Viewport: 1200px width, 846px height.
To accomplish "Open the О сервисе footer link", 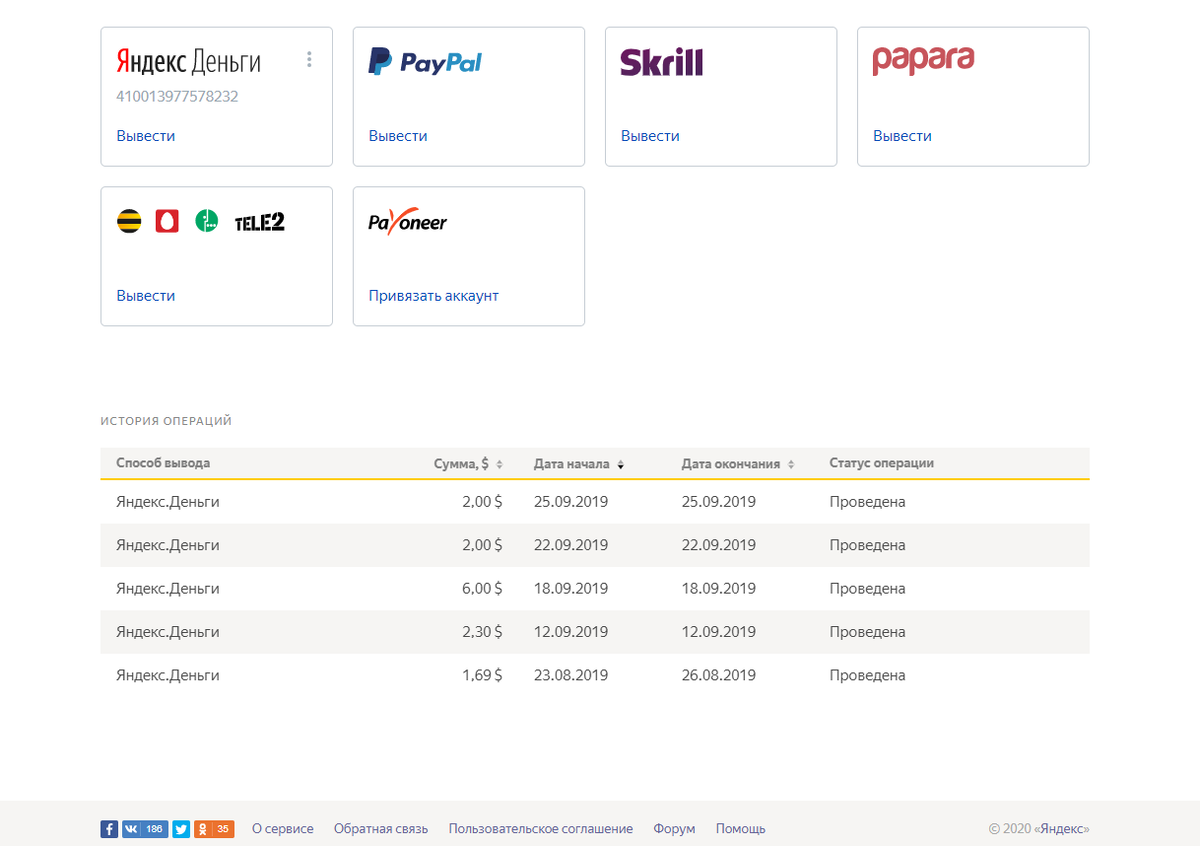I will 283,829.
